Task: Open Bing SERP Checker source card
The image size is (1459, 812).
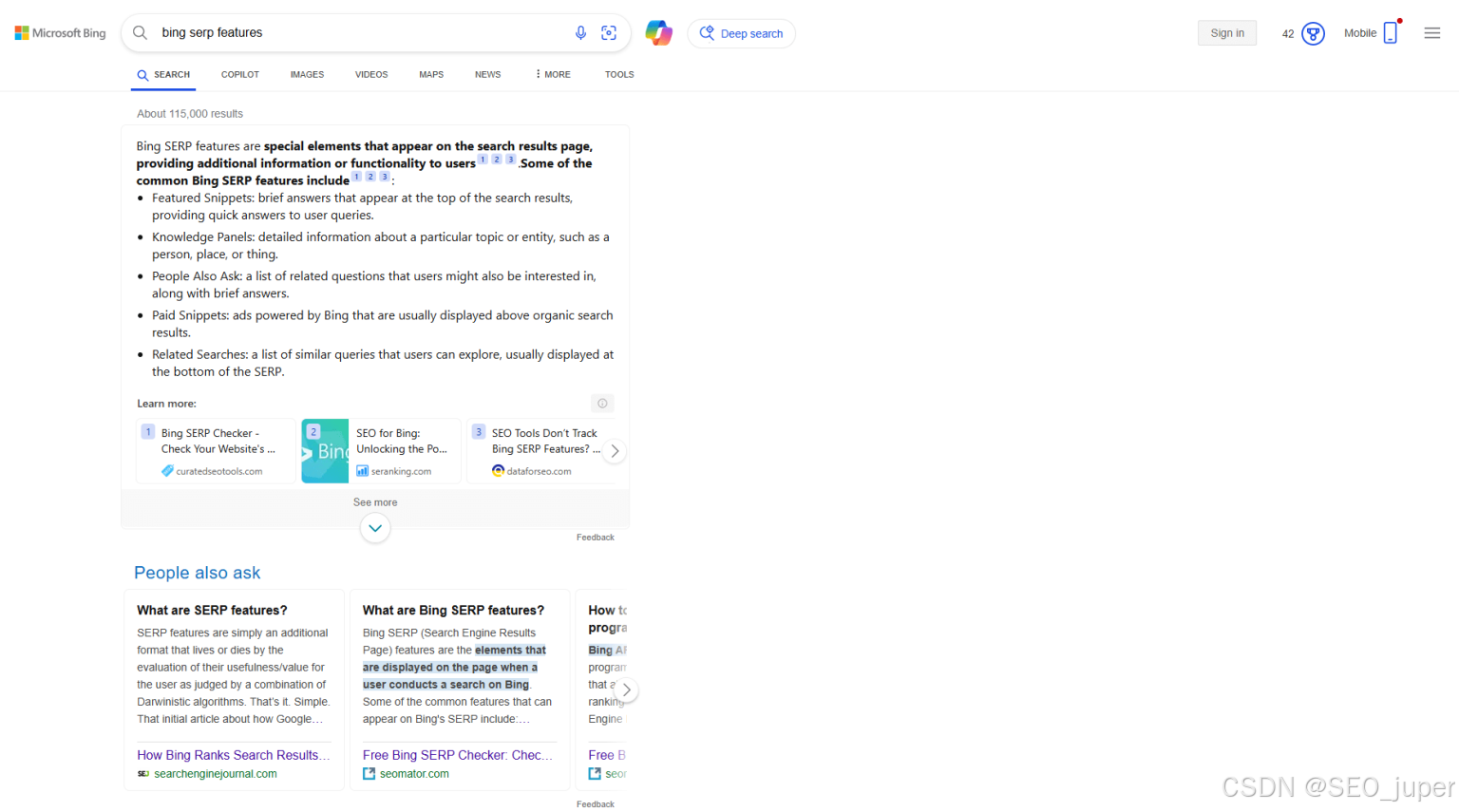Action: click(x=216, y=451)
